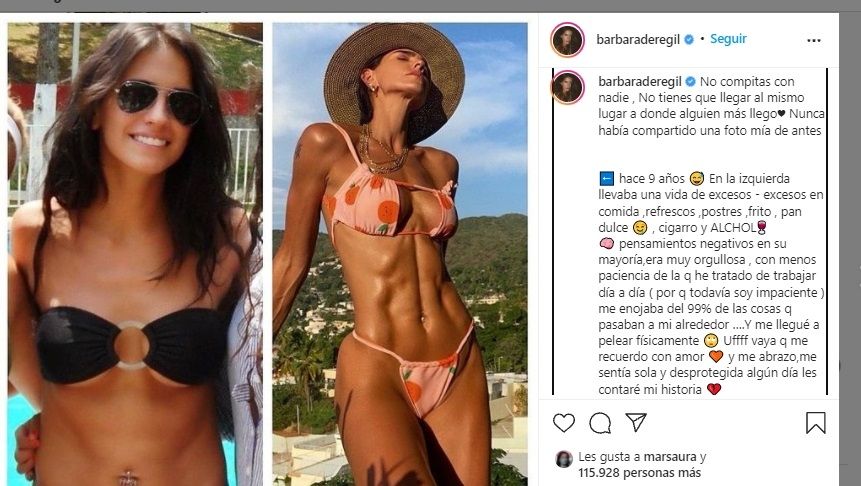Select the profile avatar beside the caption
Screen dimensions: 861x486
568,87
